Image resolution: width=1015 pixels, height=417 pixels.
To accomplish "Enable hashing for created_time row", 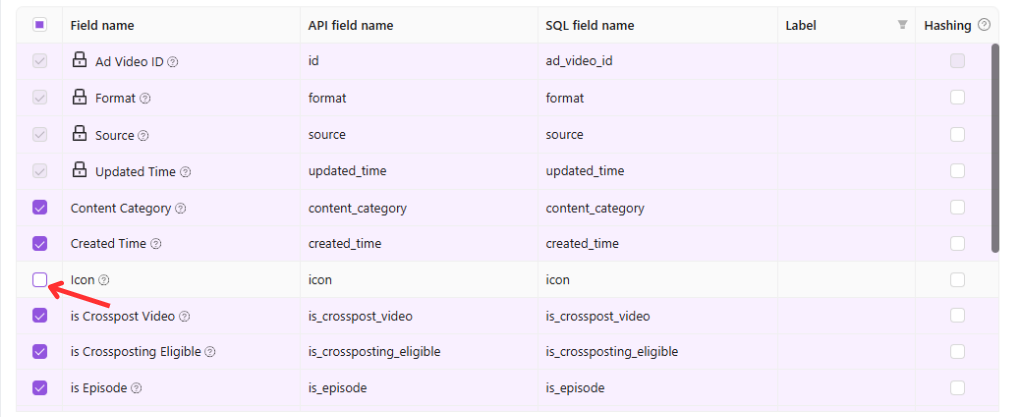I will pos(957,243).
